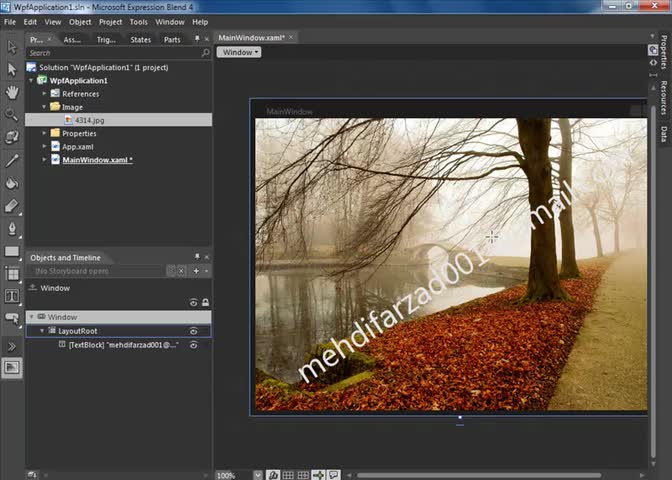Close the MainWindow.xaml document tab
The image size is (672, 480).
291,37
